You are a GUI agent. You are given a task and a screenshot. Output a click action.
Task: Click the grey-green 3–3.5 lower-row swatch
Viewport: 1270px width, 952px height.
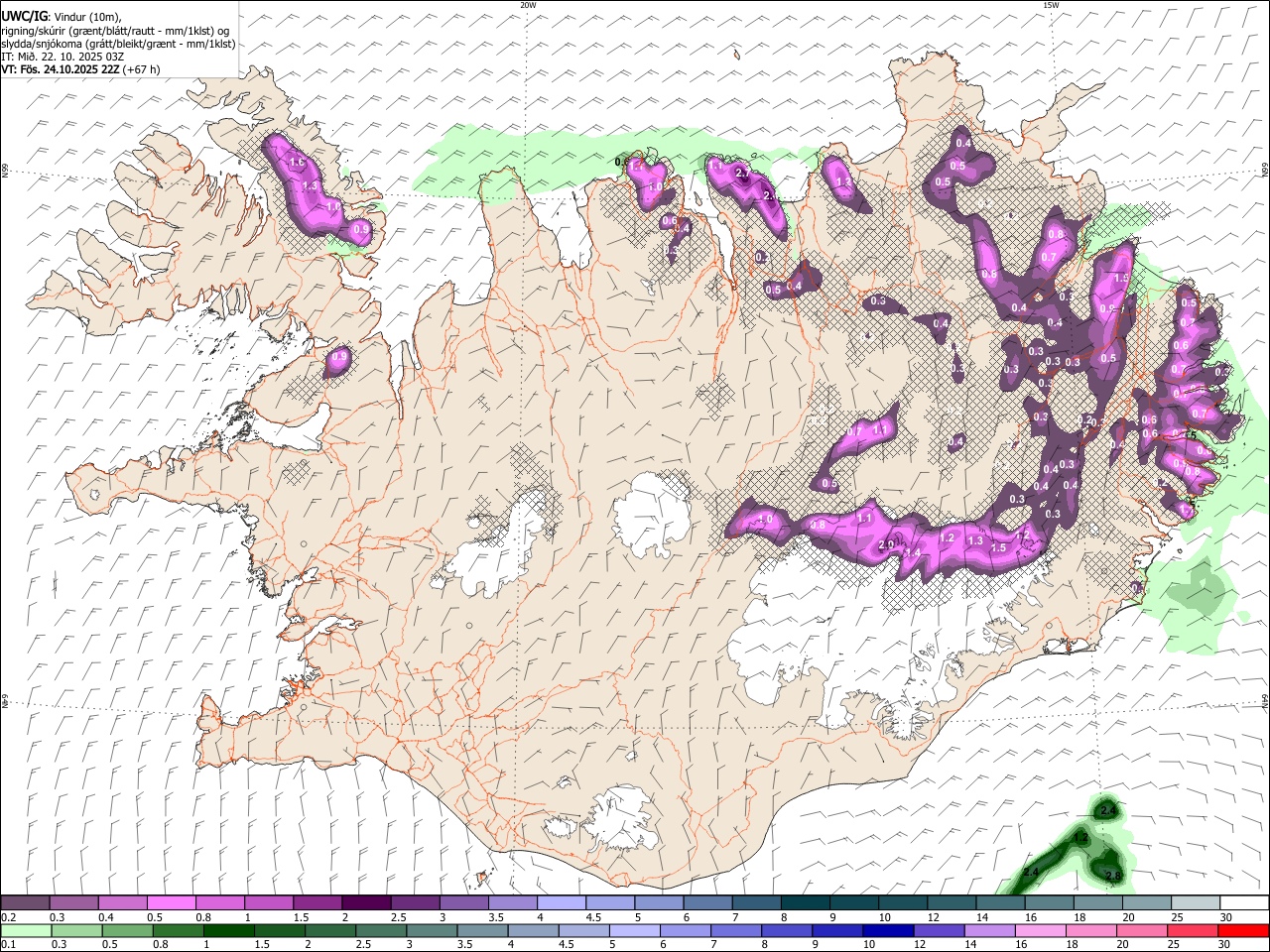click(432, 931)
